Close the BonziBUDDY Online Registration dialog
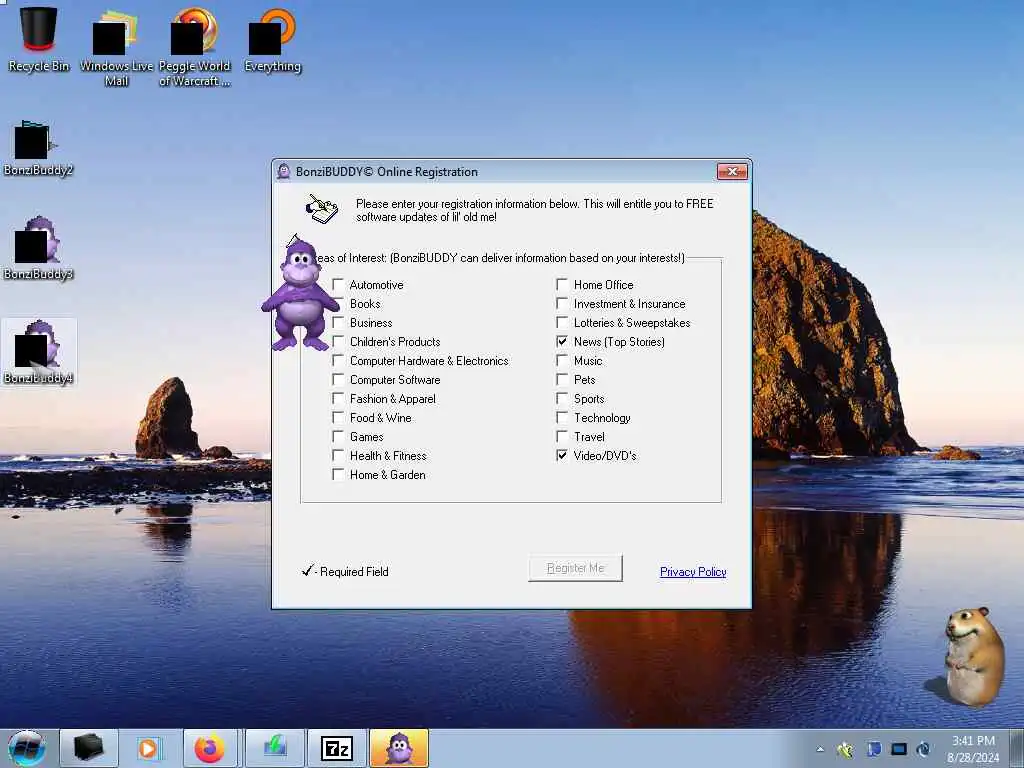Image resolution: width=1024 pixels, height=768 pixels. [x=732, y=171]
